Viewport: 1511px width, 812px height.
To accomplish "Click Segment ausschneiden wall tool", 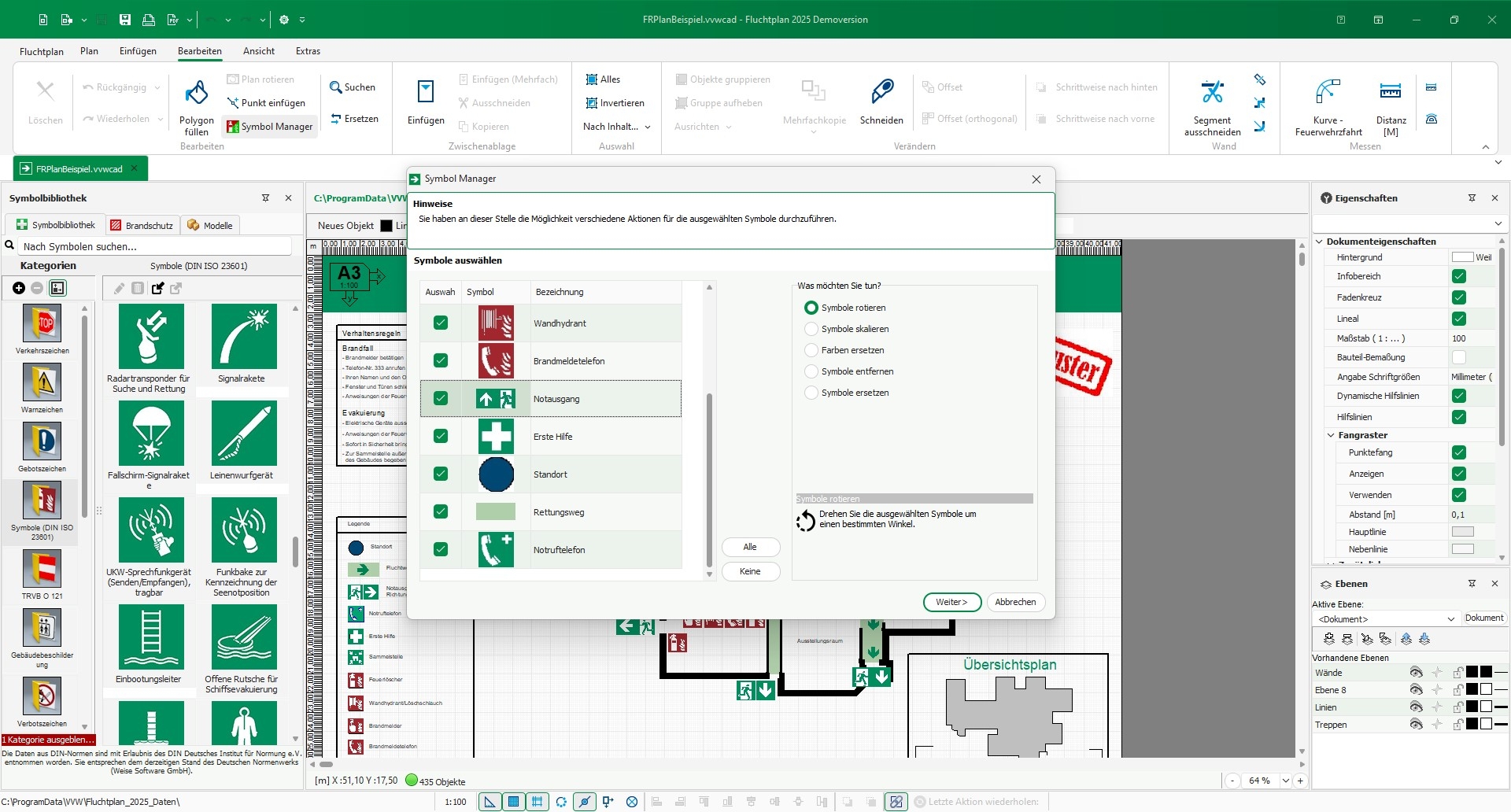I will click(1212, 93).
